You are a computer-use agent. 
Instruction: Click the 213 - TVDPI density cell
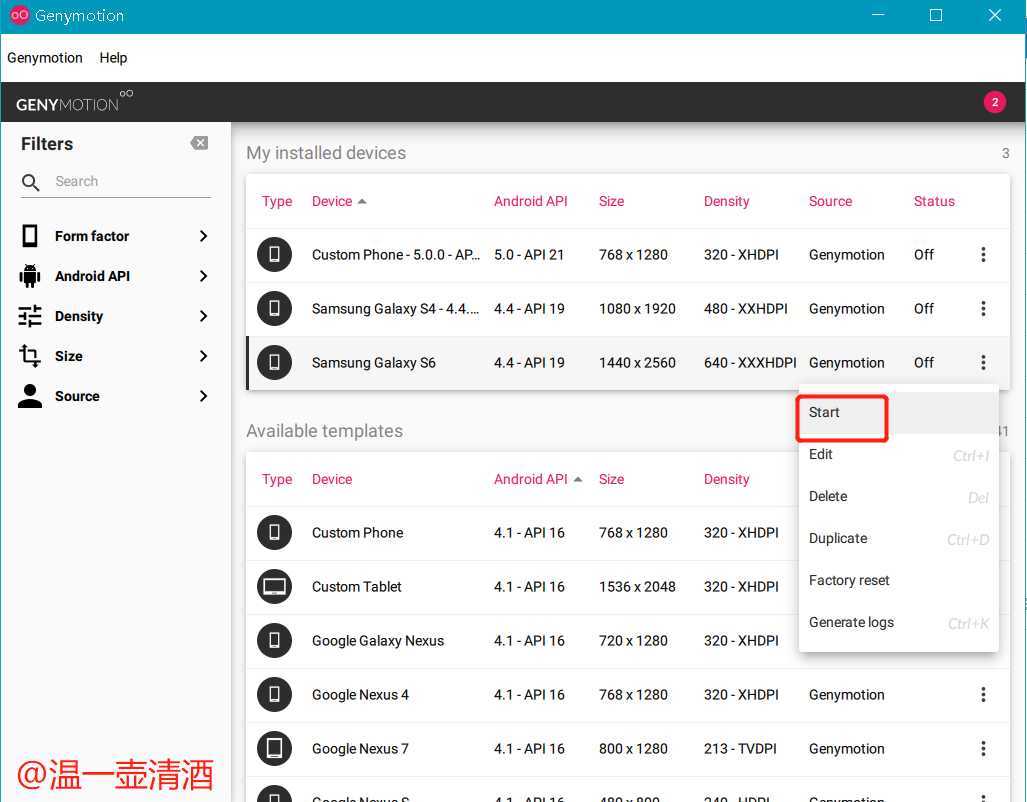coord(740,748)
